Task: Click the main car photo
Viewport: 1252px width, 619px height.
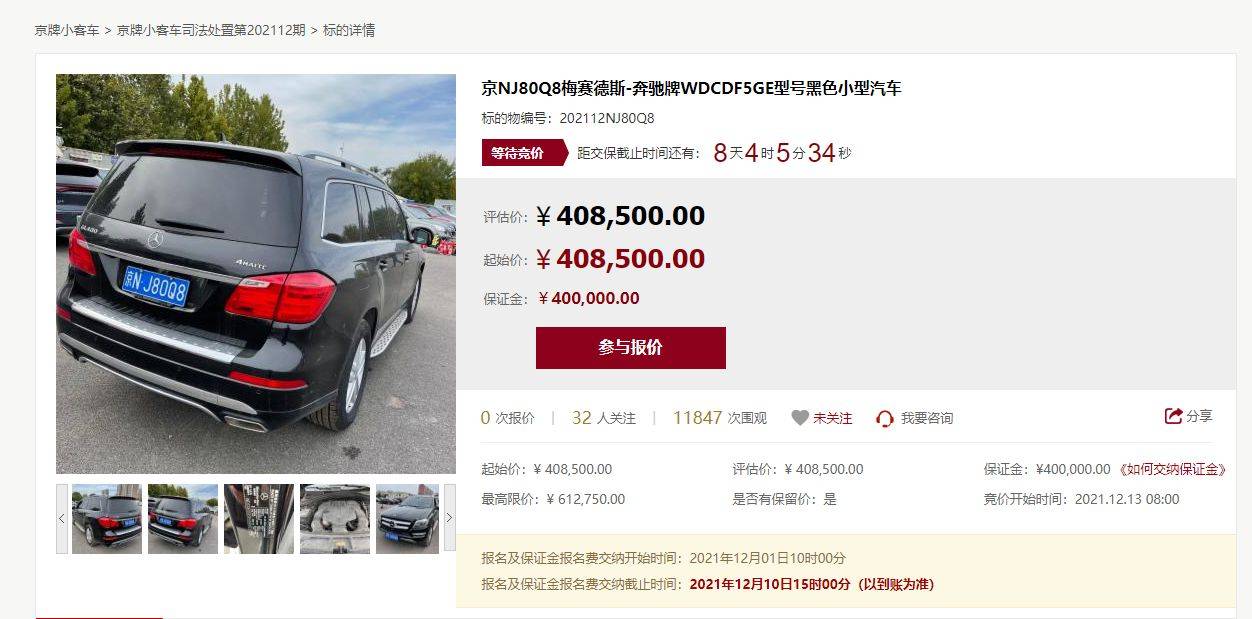Action: (256, 274)
